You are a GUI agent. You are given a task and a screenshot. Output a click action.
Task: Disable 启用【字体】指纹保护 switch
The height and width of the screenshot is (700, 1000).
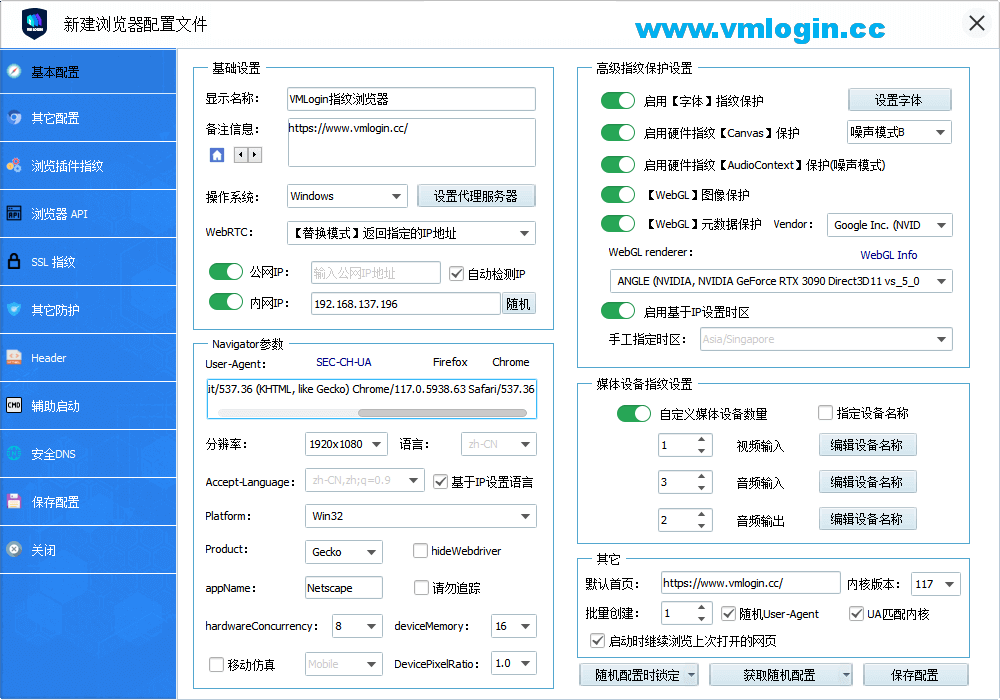point(618,101)
